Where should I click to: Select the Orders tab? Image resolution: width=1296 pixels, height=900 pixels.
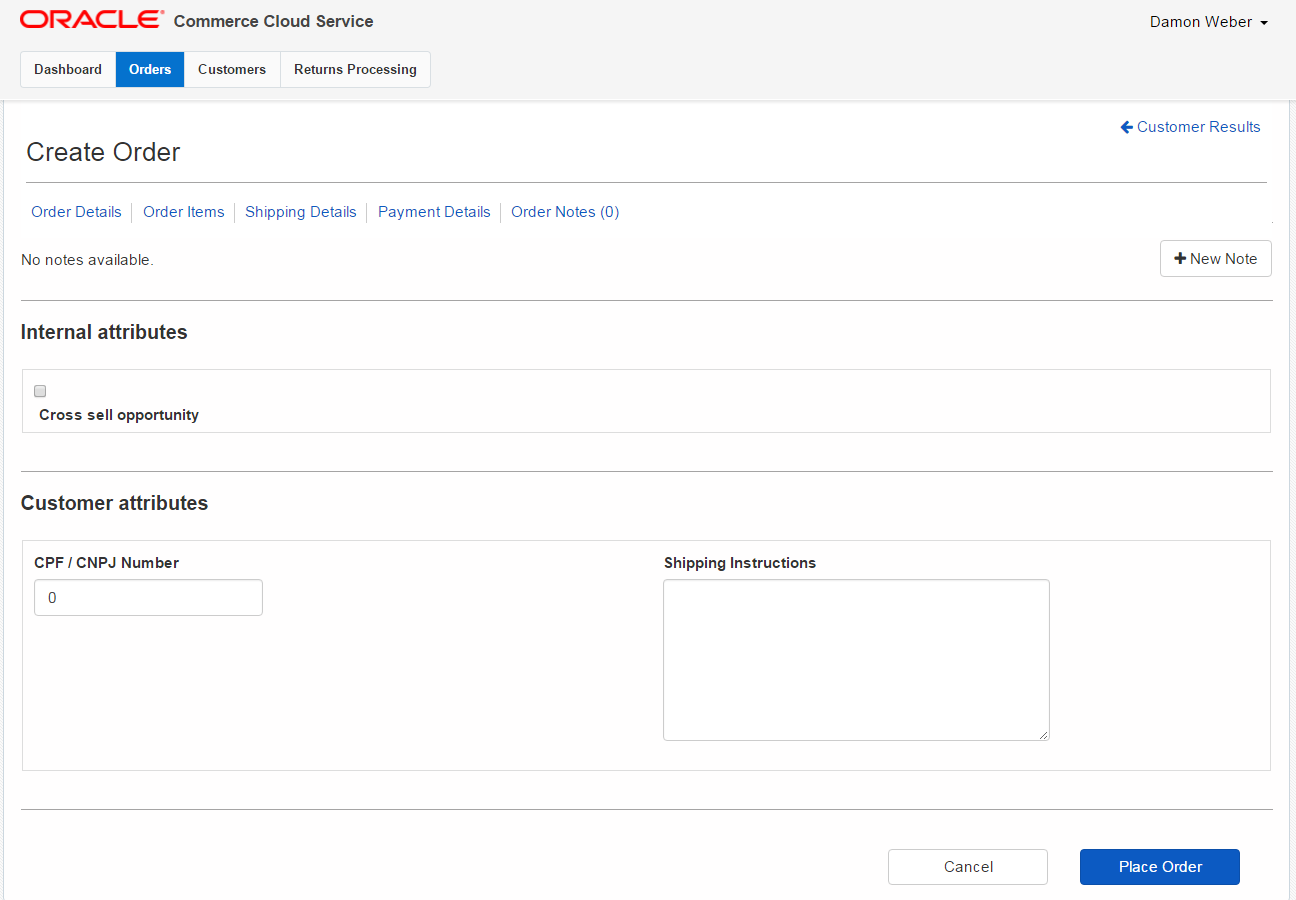tap(150, 70)
